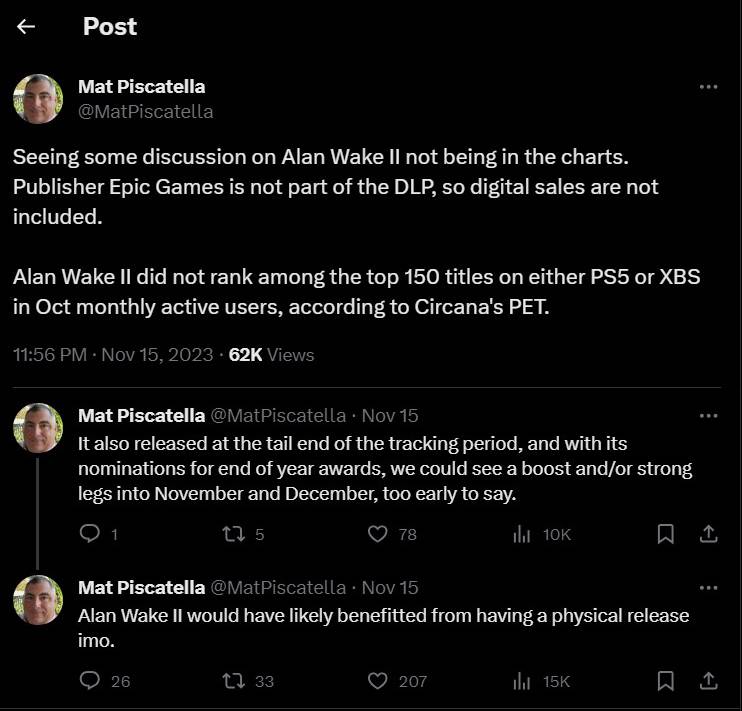Open the main post's three-dot more menu
Image resolution: width=742 pixels, height=711 pixels.
708,87
